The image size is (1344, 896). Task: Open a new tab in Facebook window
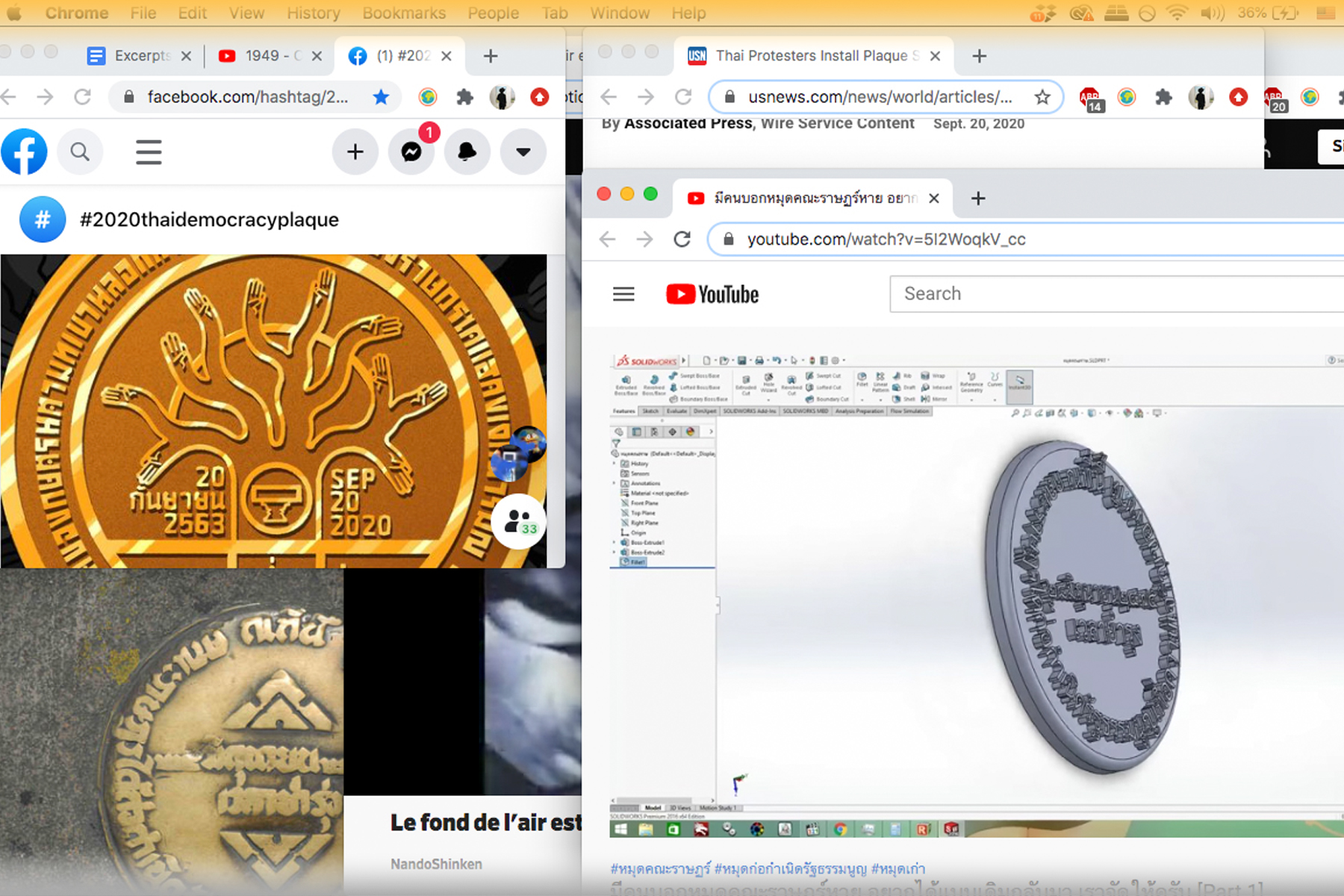click(x=491, y=56)
